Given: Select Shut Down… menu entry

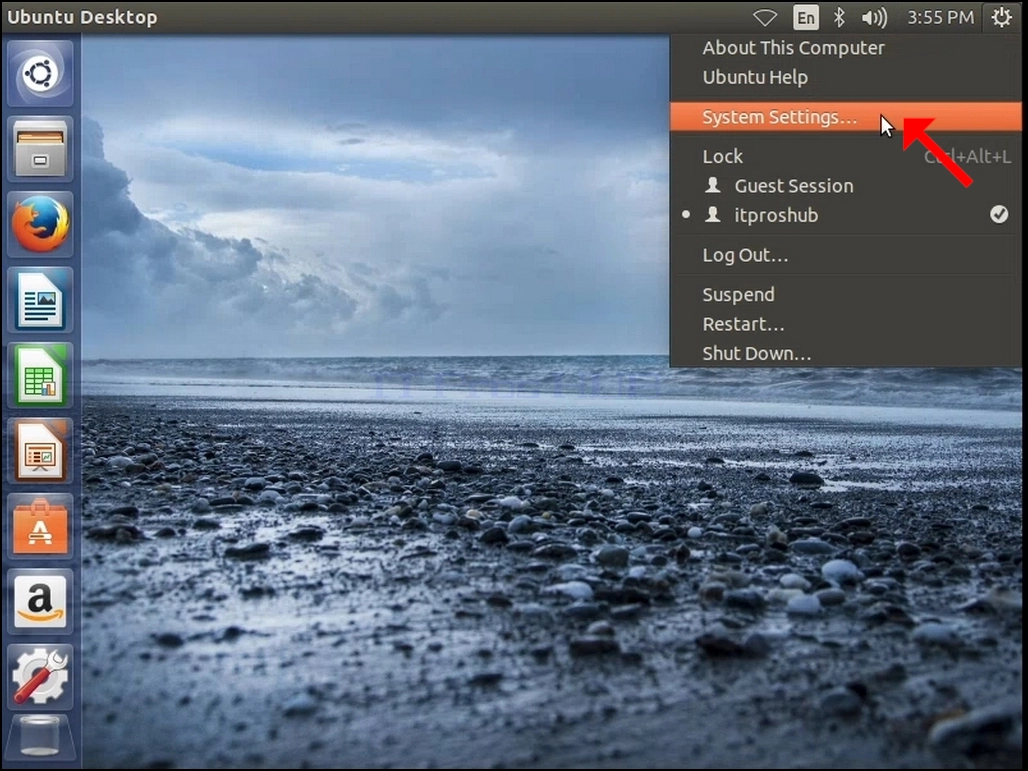Looking at the screenshot, I should (846, 353).
